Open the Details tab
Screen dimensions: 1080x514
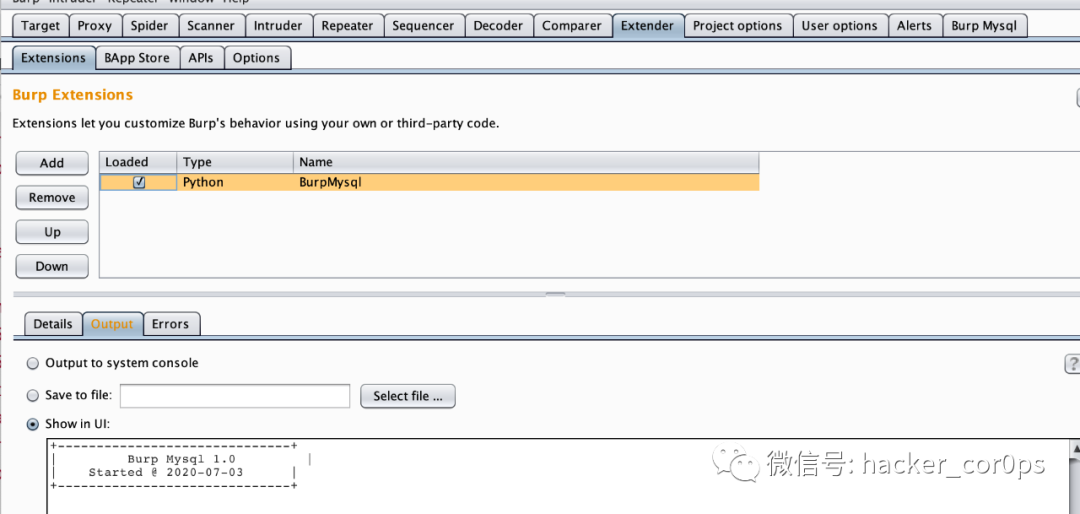(x=53, y=324)
